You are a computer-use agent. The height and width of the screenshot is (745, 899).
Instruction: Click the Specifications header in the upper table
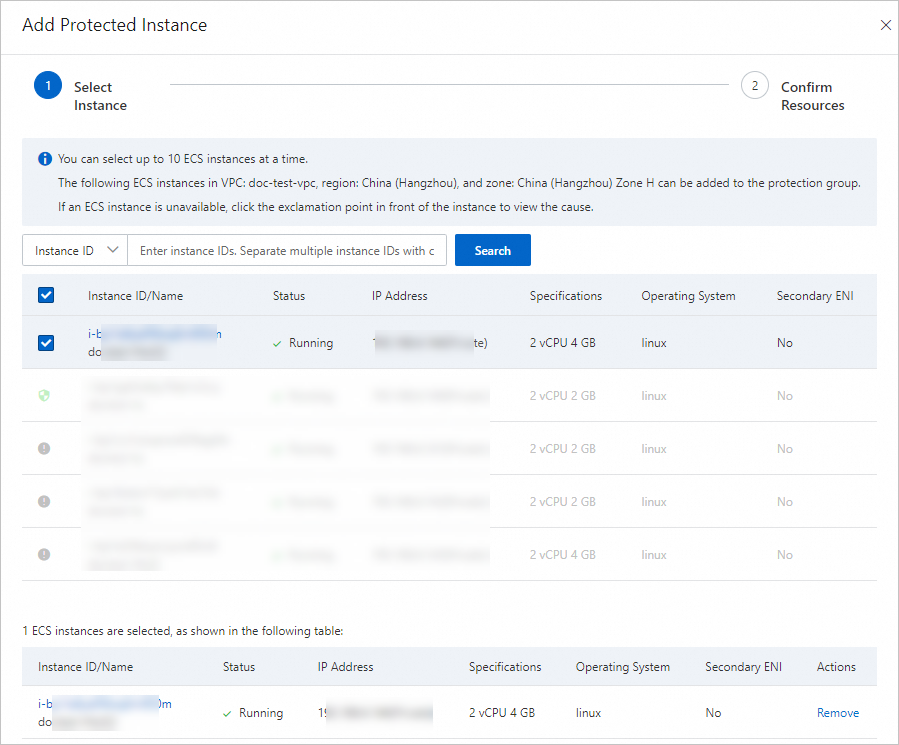(566, 296)
